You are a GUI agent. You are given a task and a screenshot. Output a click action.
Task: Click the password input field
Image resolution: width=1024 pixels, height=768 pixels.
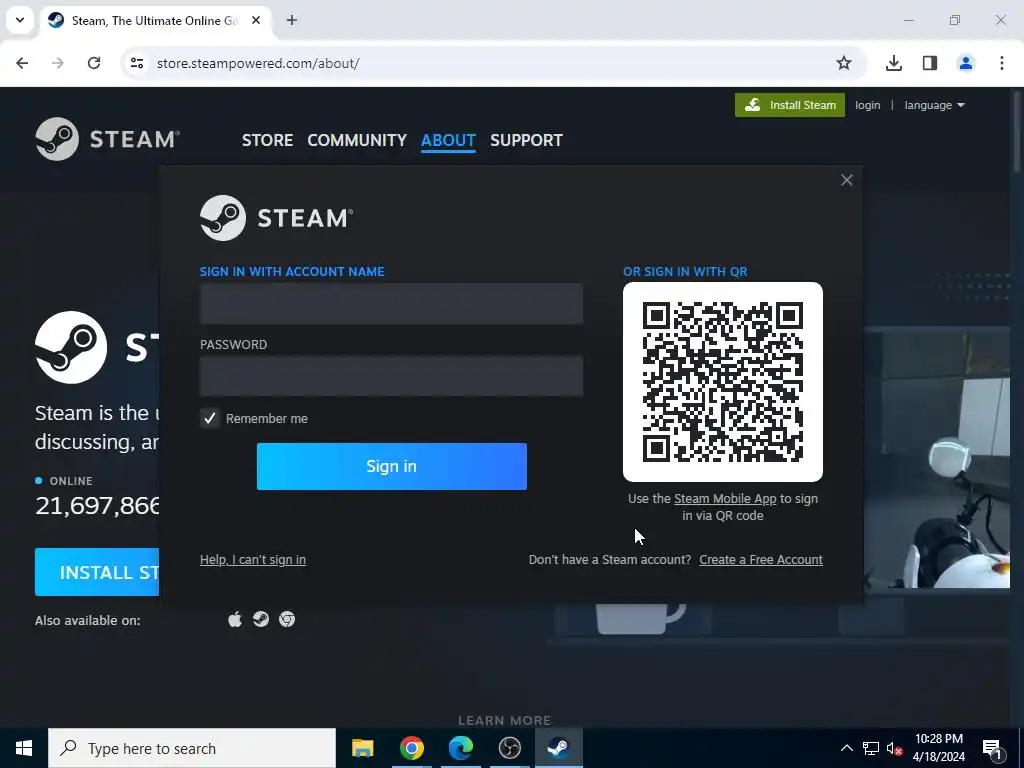[x=391, y=376]
